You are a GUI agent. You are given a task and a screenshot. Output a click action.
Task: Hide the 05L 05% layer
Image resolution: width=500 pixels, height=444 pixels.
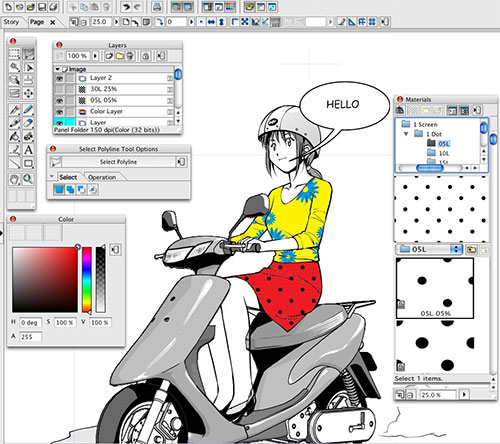60,100
